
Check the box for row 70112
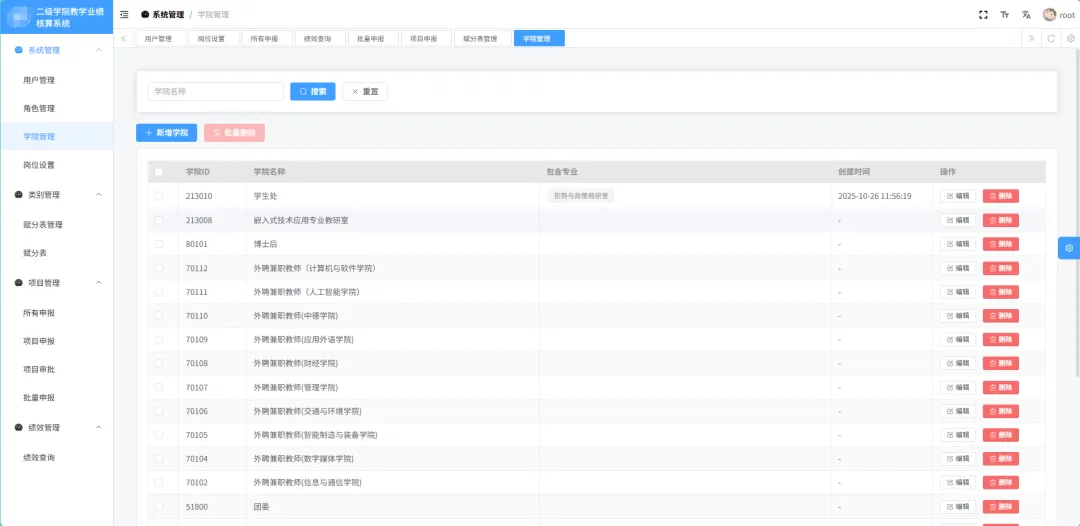click(159, 268)
